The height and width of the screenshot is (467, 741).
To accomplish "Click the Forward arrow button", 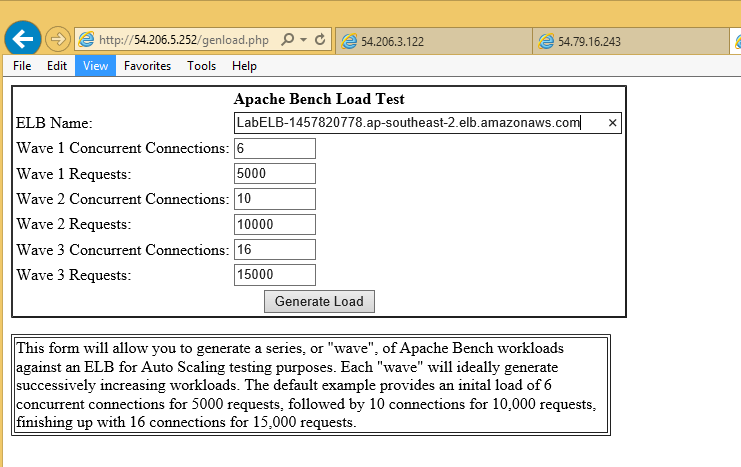I will (x=58, y=39).
